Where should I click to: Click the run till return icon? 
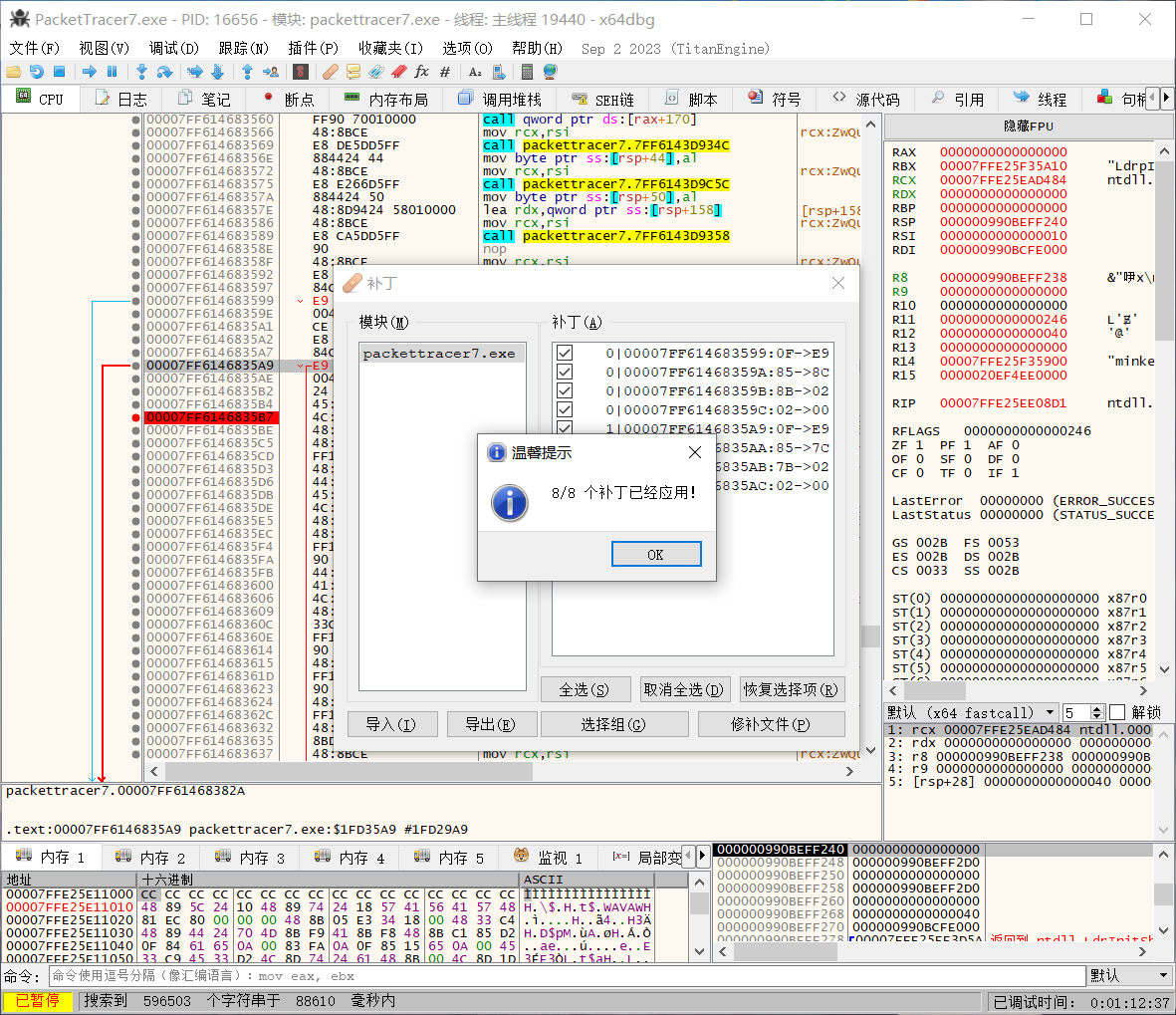click(x=248, y=72)
